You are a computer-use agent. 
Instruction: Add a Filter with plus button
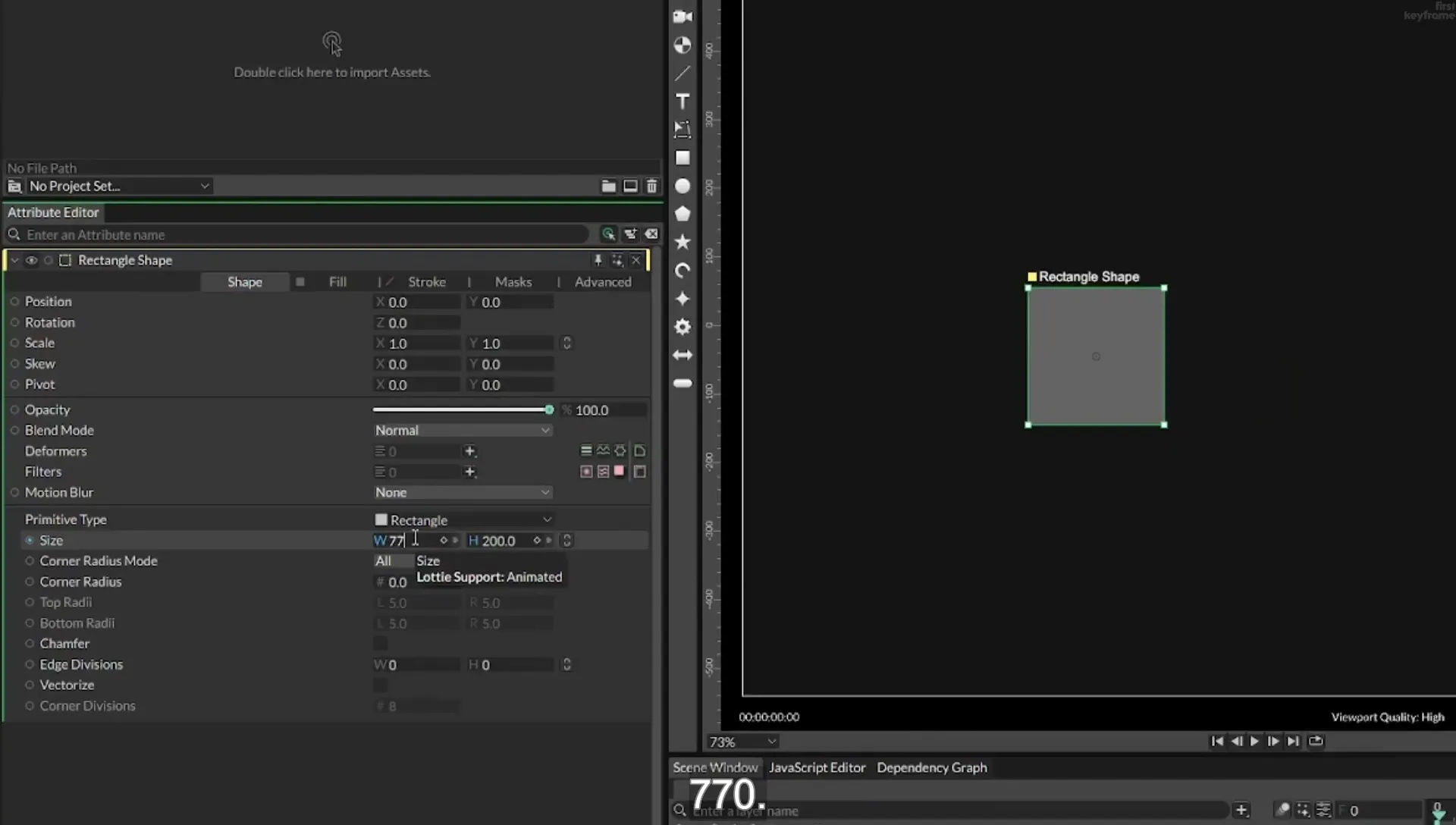(x=469, y=472)
